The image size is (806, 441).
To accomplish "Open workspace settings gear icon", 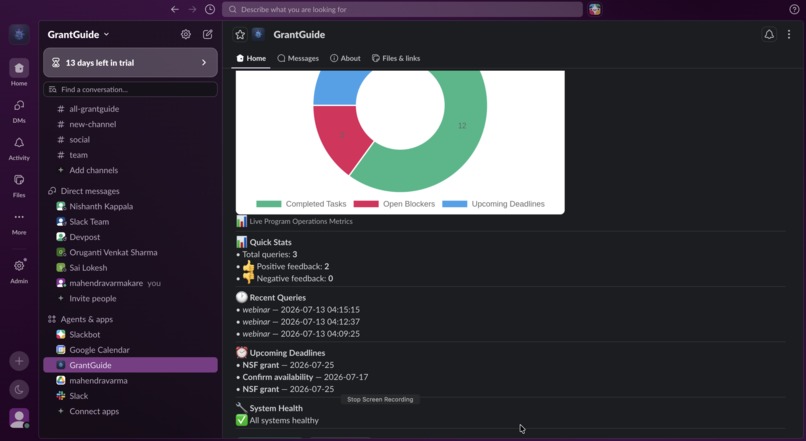I will coord(186,34).
